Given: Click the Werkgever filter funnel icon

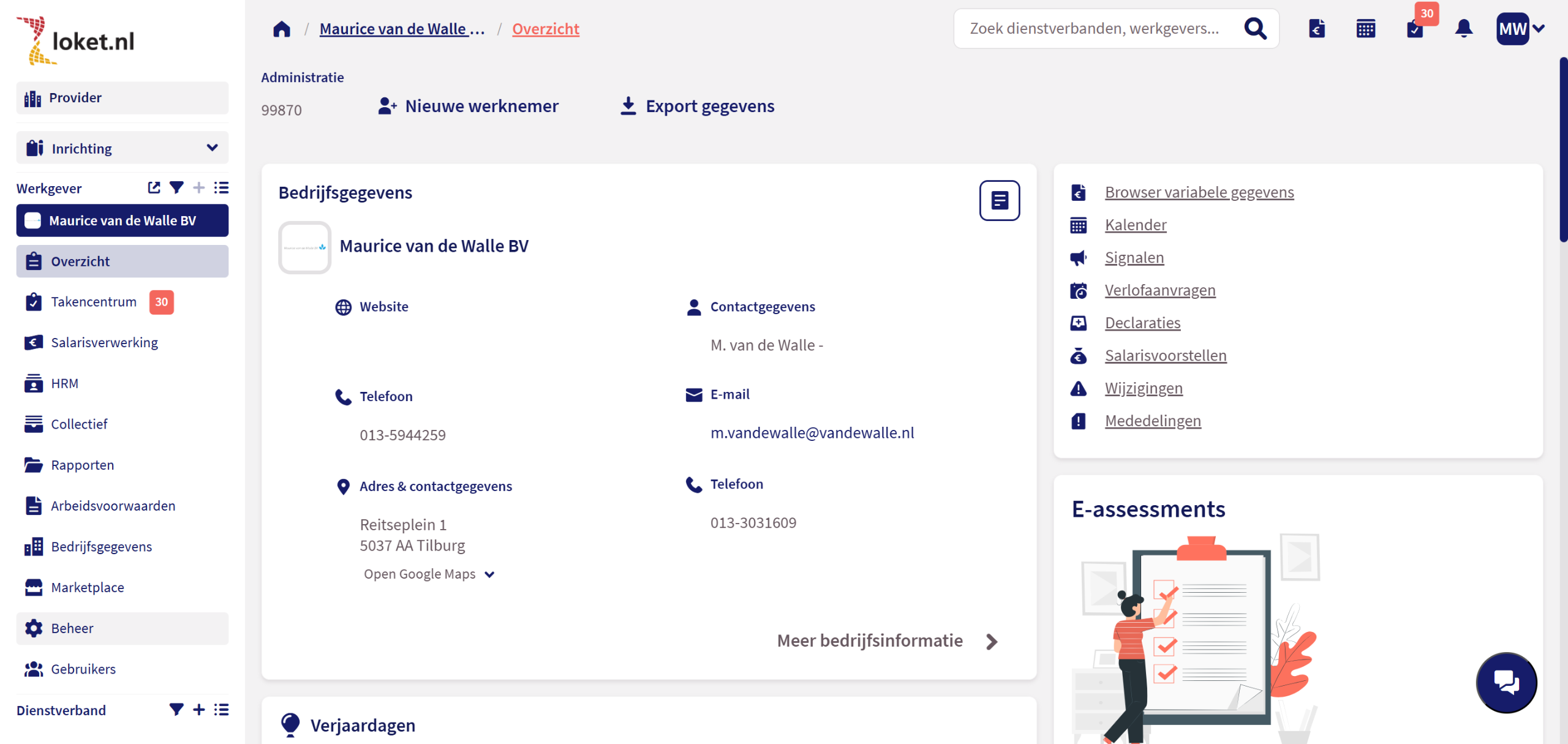Looking at the screenshot, I should pyautogui.click(x=176, y=187).
